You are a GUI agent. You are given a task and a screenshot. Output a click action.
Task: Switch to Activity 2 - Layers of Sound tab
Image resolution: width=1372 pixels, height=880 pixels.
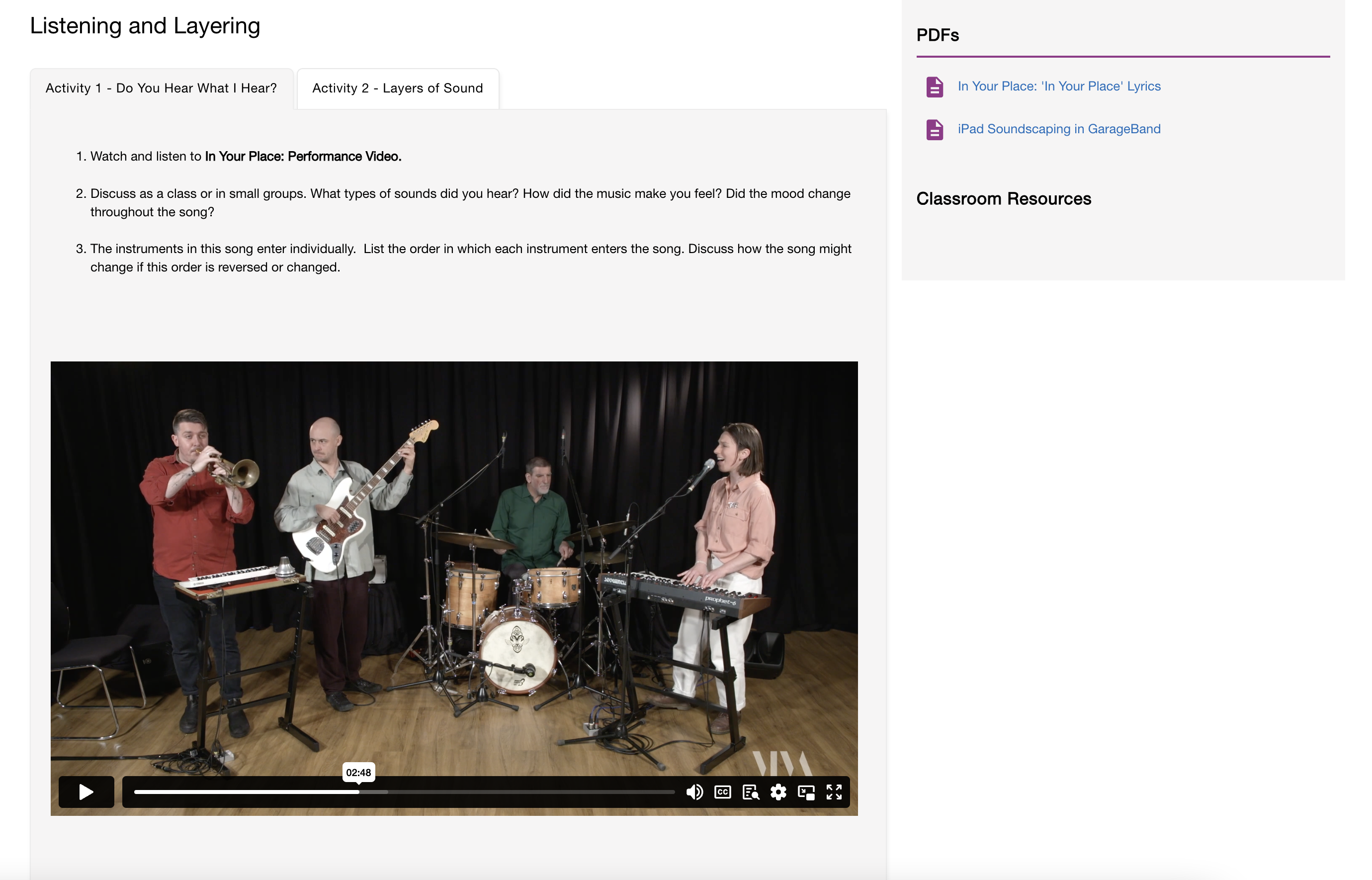pyautogui.click(x=397, y=88)
